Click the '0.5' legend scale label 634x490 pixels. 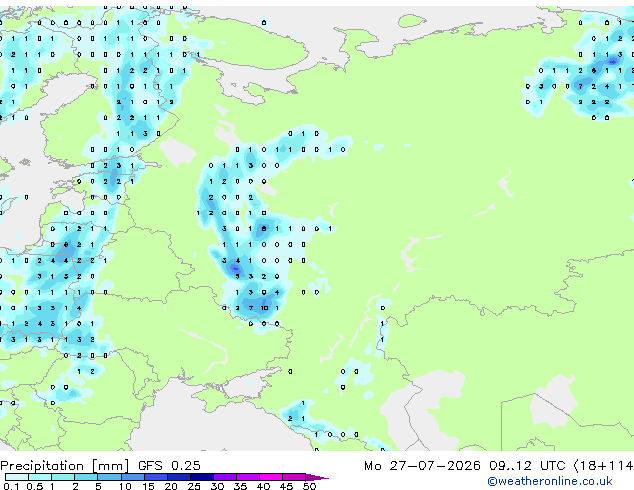34,486
